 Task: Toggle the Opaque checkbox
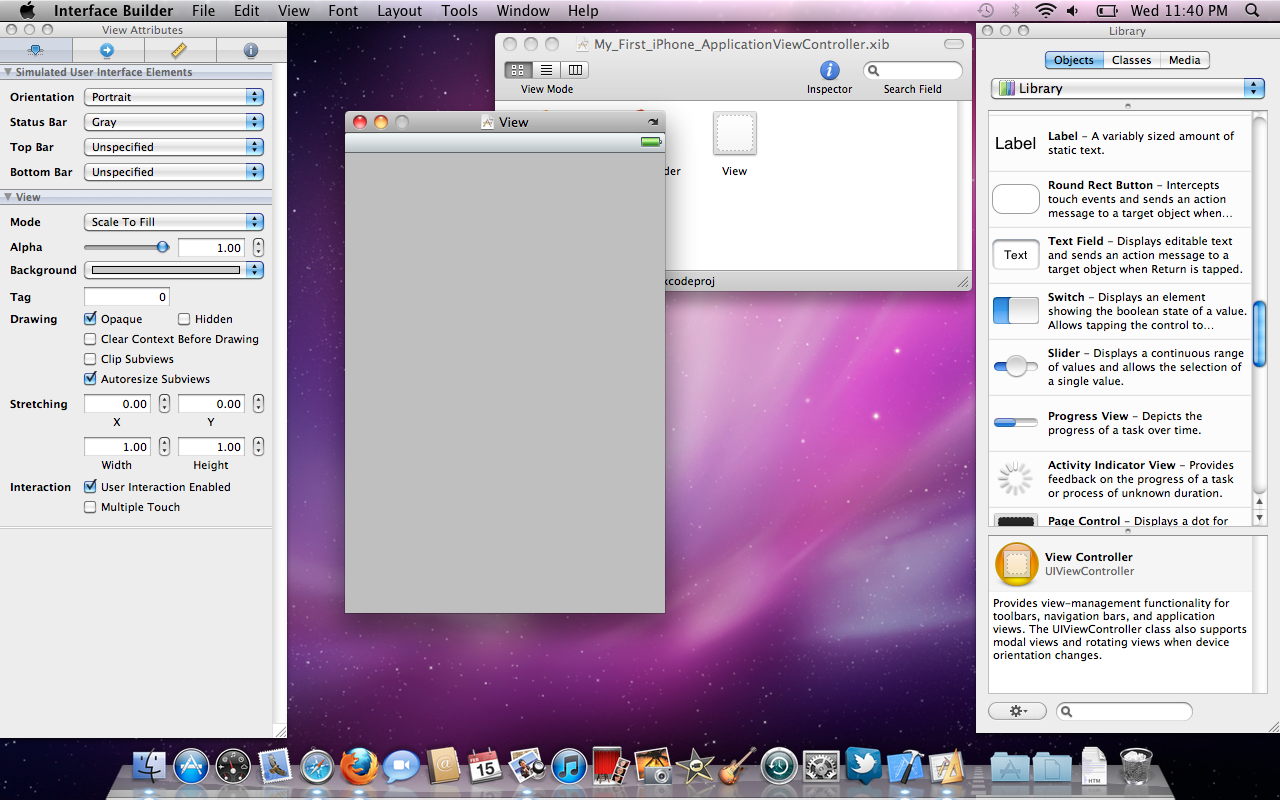pyautogui.click(x=91, y=319)
